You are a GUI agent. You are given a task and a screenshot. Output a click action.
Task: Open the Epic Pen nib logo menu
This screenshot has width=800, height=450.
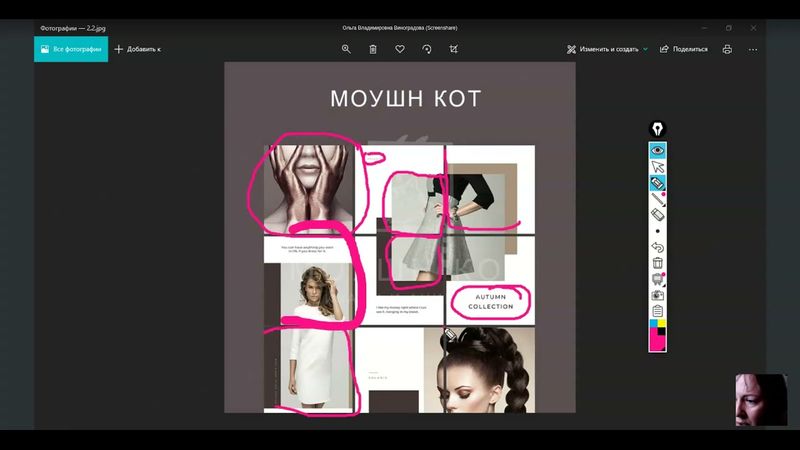click(x=657, y=128)
